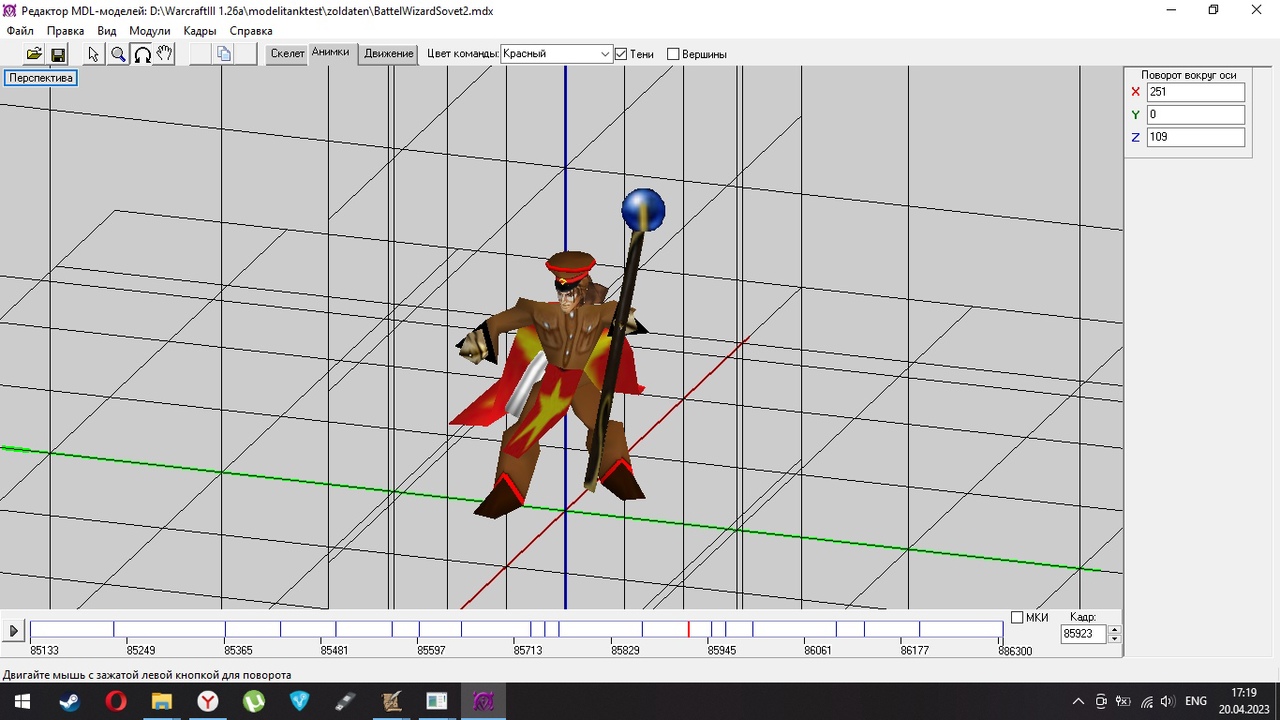Open the Файл menu

tap(20, 31)
